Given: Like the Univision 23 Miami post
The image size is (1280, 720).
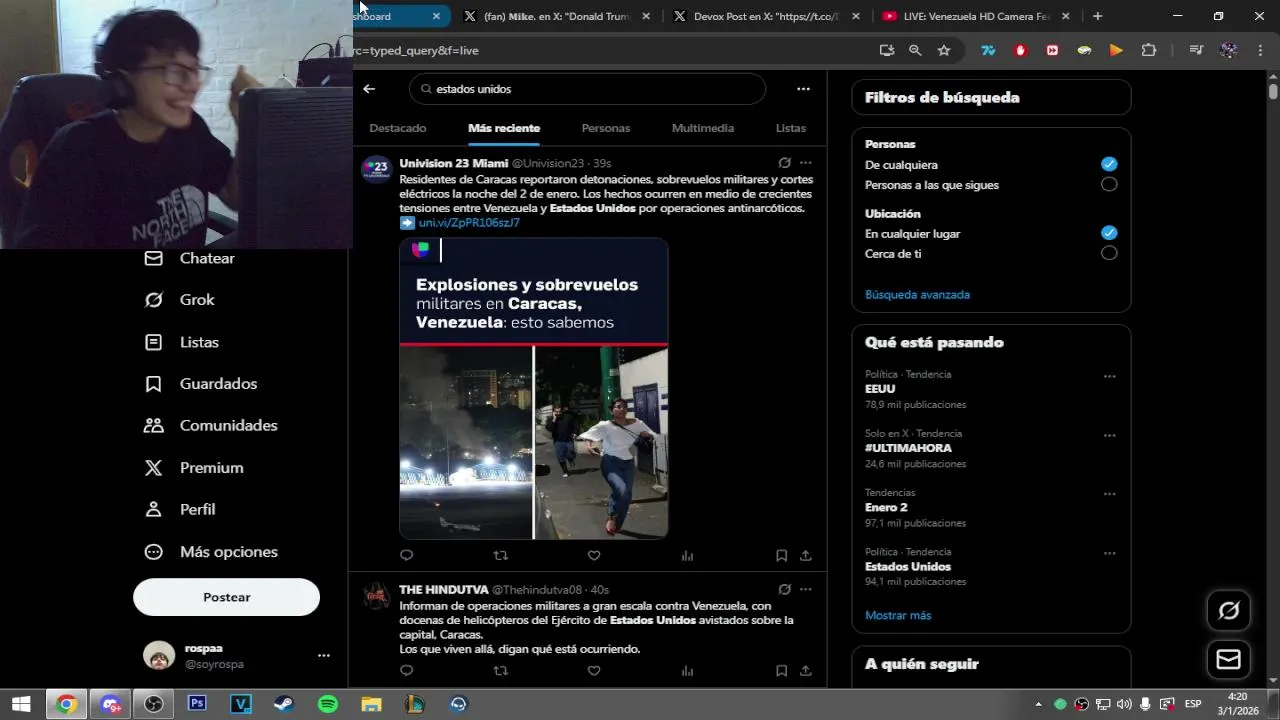Looking at the screenshot, I should click(x=594, y=556).
